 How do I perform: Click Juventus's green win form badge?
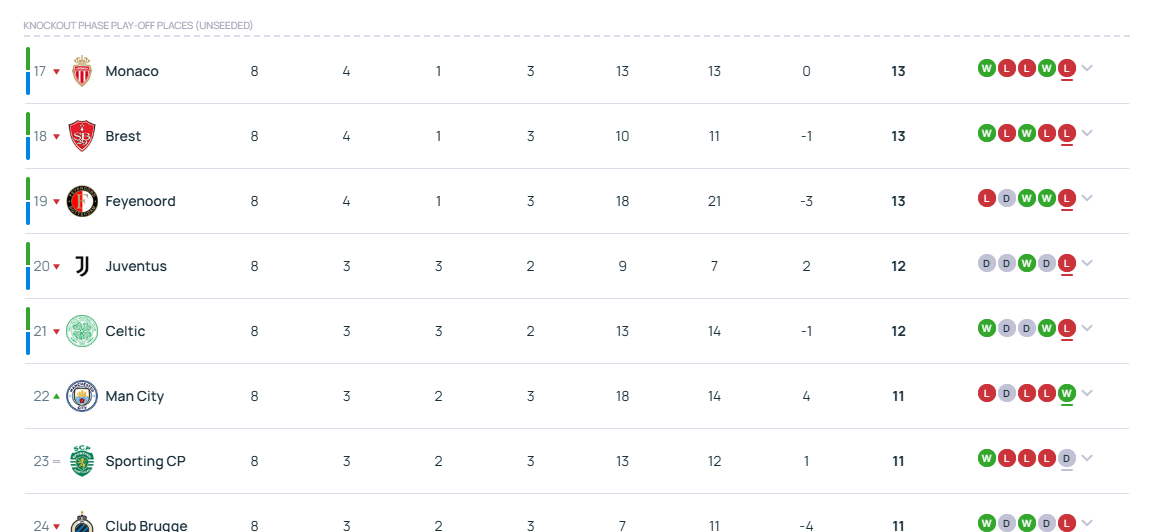pyautogui.click(x=1027, y=263)
